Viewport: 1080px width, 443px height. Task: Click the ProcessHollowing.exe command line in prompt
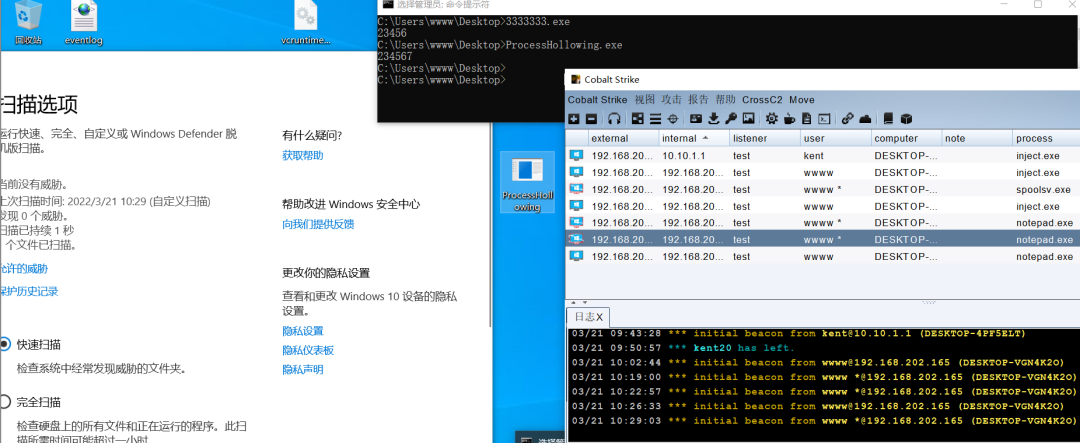[500, 45]
